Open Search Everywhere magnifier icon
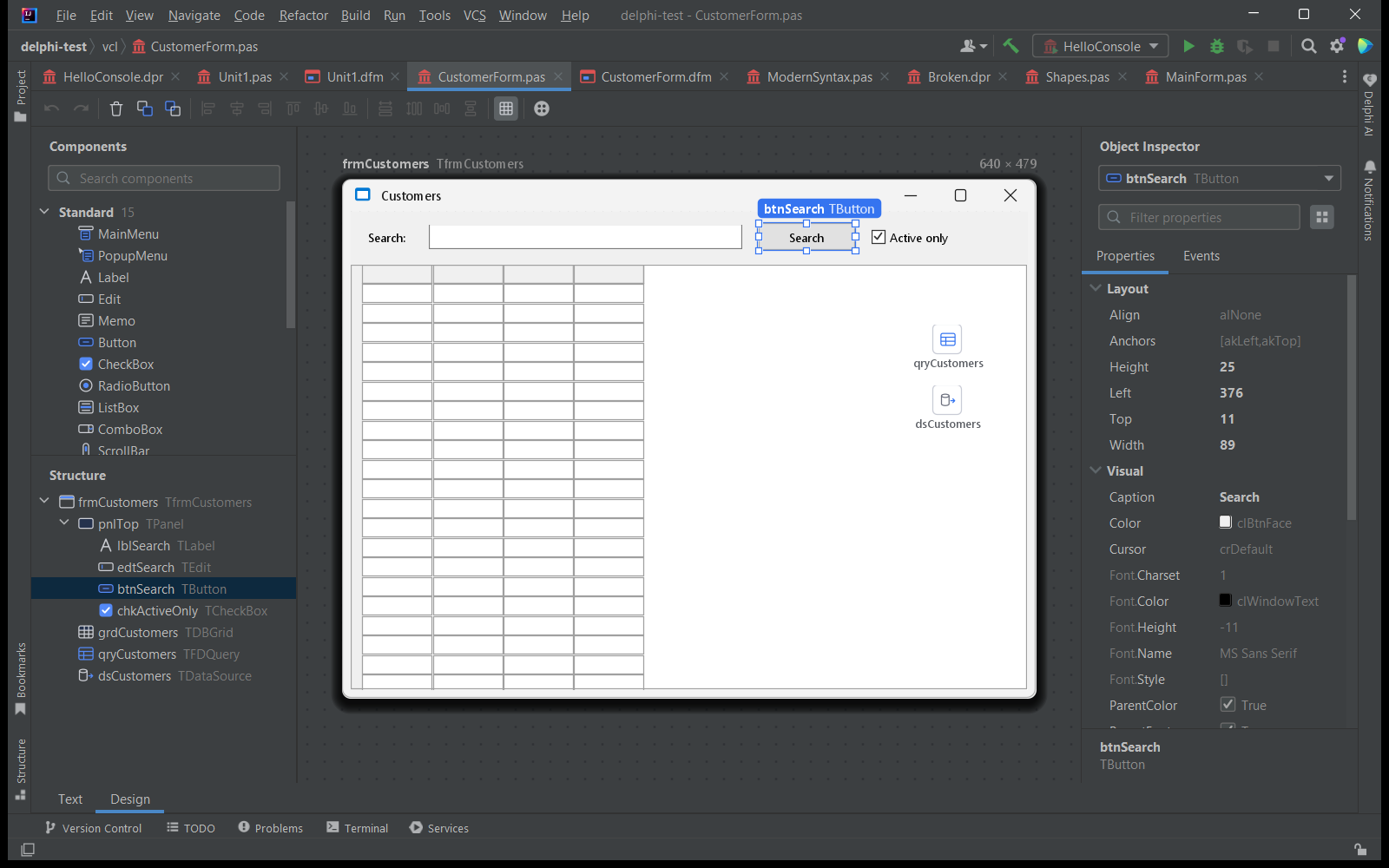Image resolution: width=1389 pixels, height=868 pixels. tap(1309, 46)
